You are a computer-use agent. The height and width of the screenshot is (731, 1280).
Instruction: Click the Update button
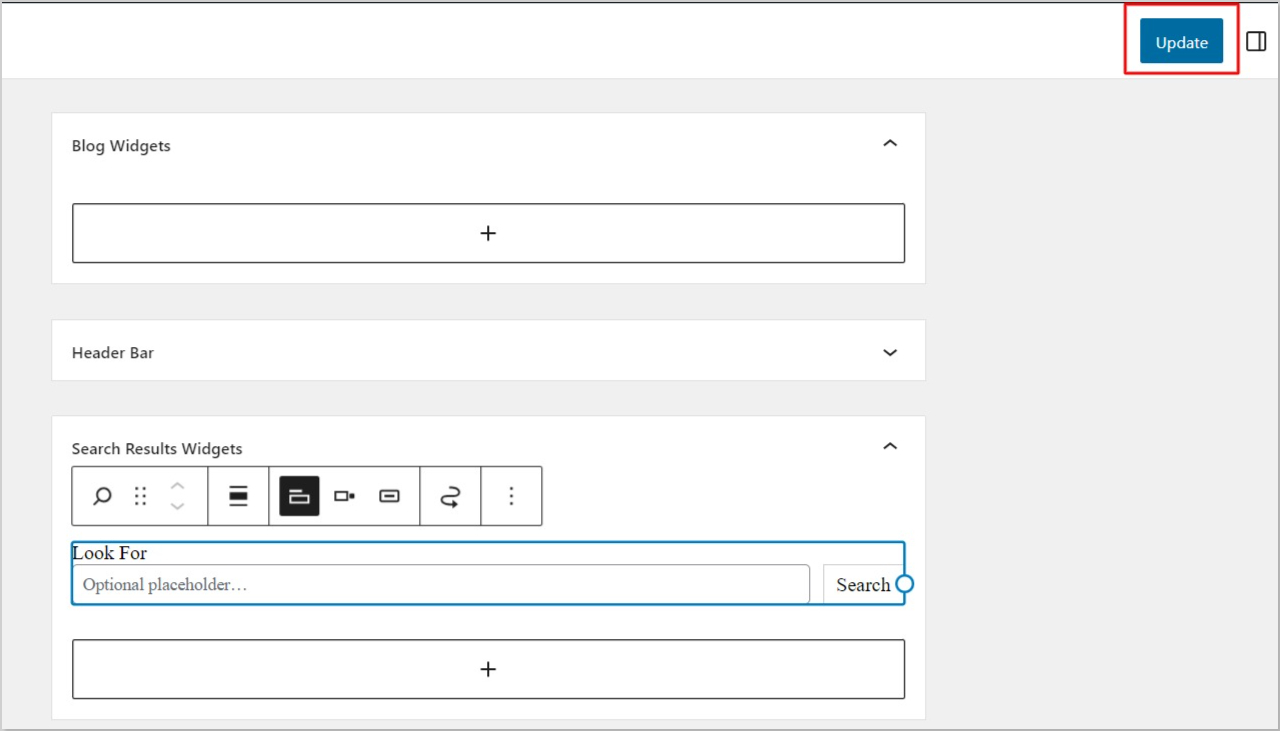tap(1180, 42)
